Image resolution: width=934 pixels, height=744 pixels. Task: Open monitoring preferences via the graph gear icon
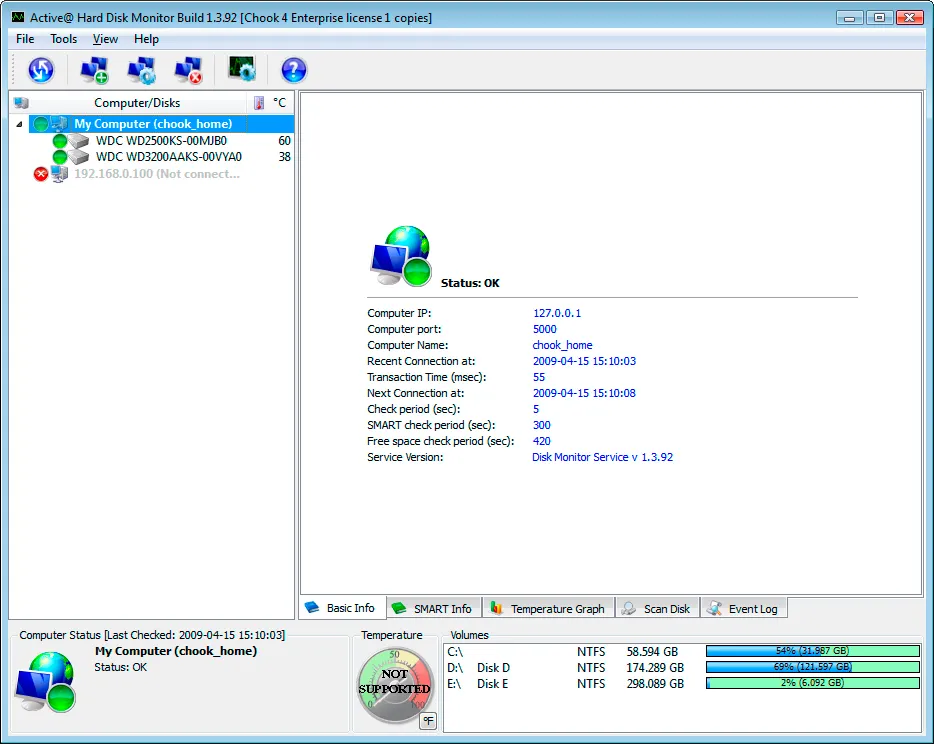point(242,69)
